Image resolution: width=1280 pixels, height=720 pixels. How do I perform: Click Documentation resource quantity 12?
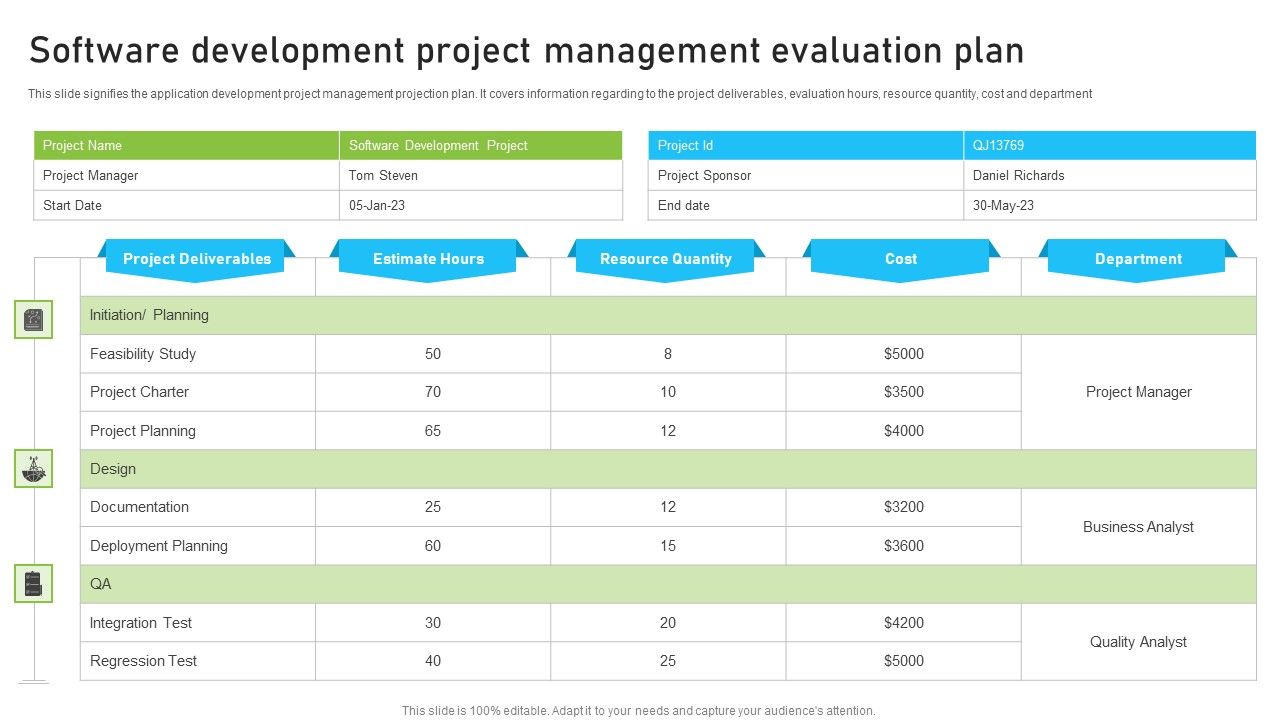[x=668, y=507]
